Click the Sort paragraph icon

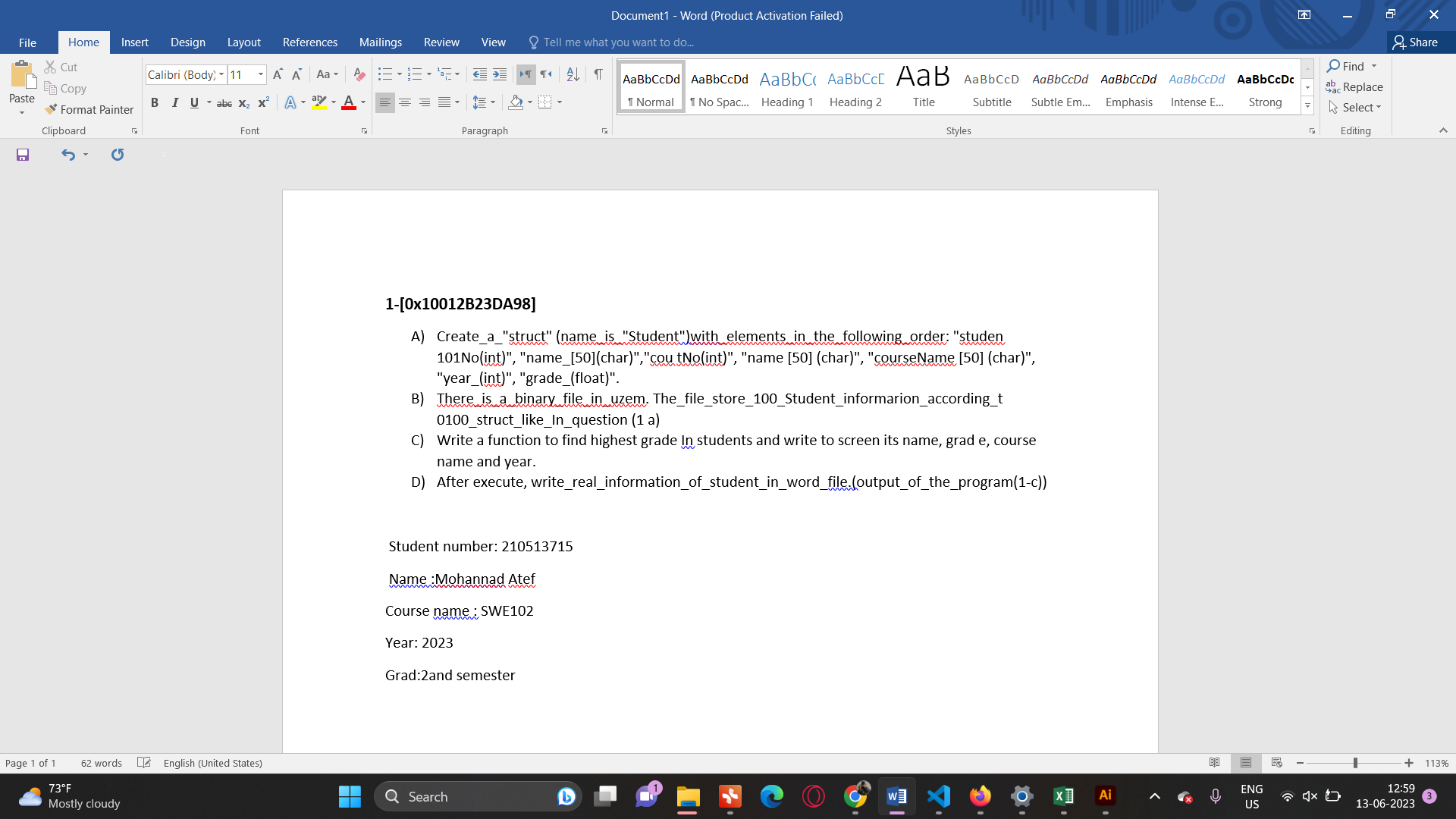[573, 74]
